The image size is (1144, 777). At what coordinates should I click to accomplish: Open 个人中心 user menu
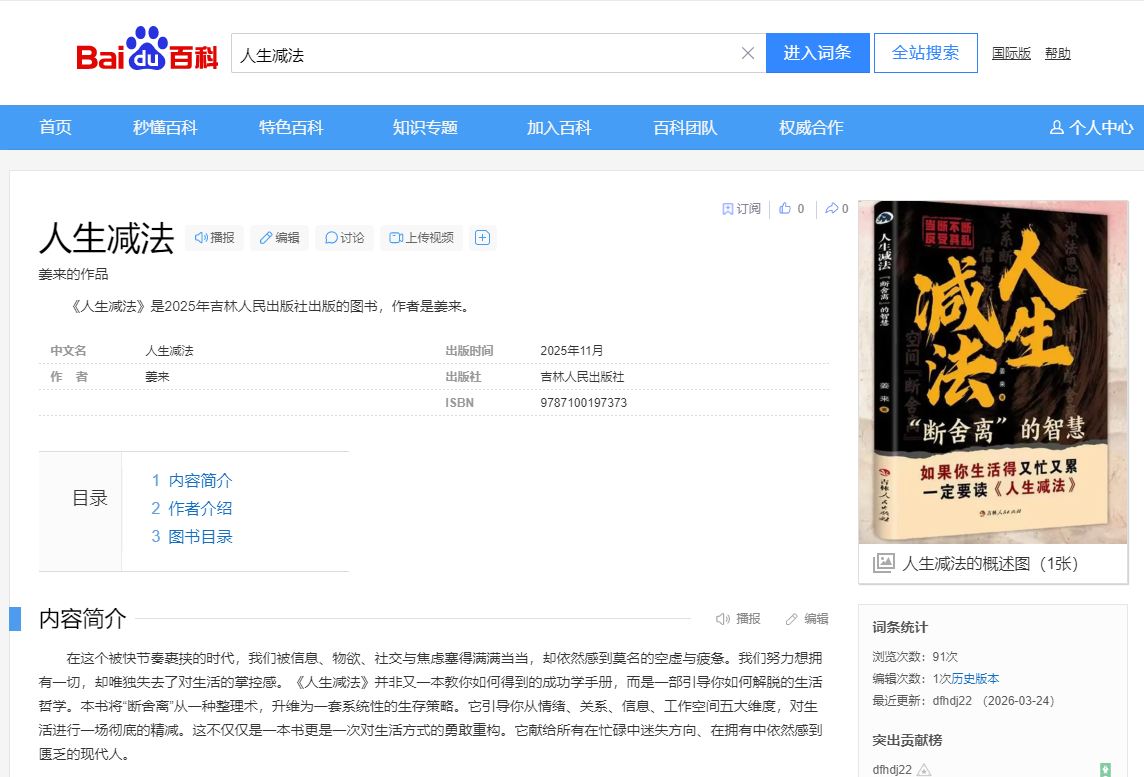point(1091,128)
